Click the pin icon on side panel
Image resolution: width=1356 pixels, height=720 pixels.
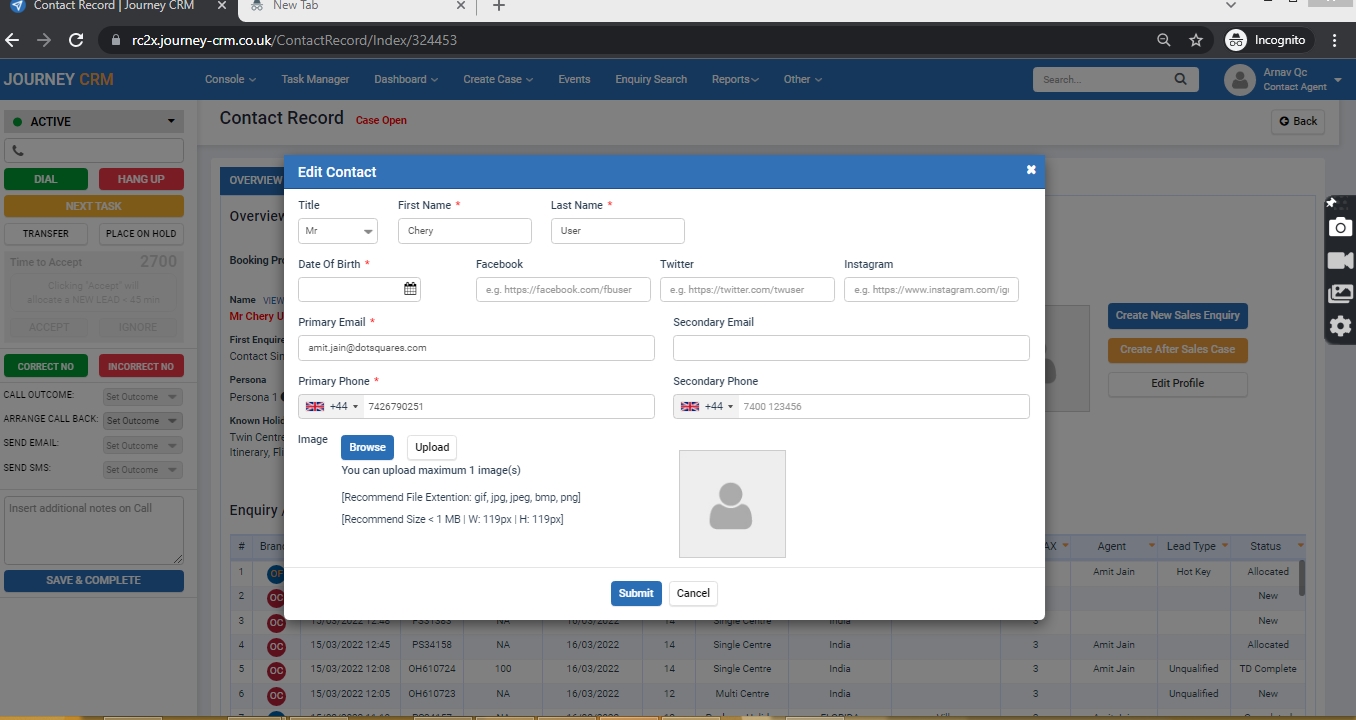[x=1332, y=203]
